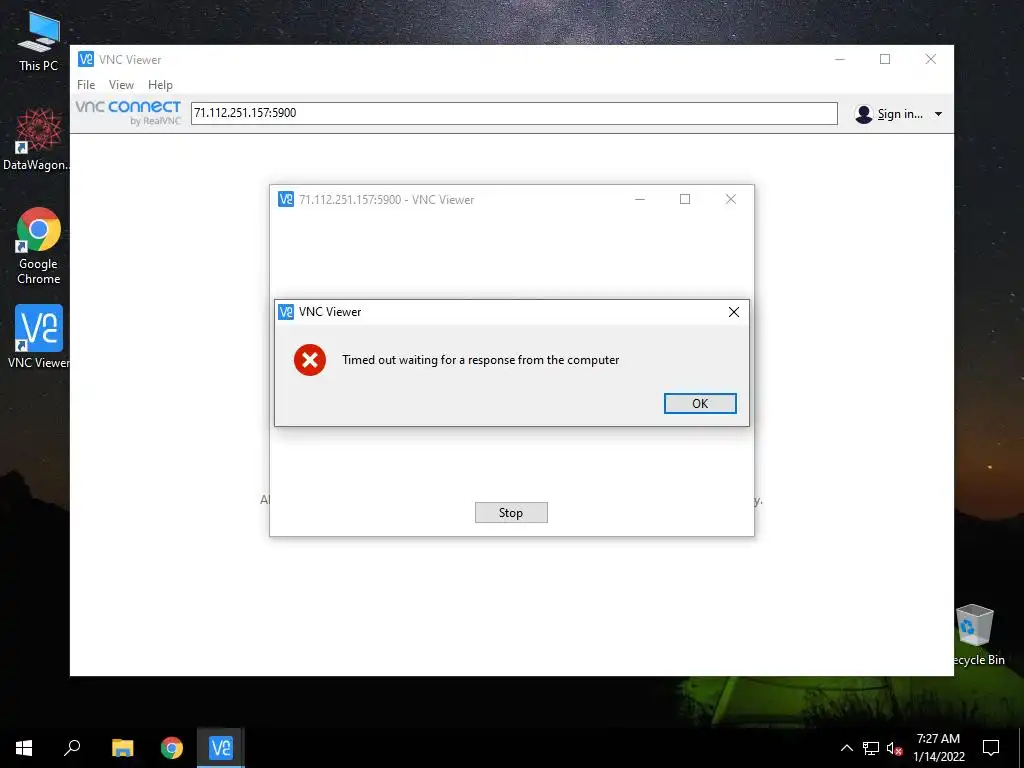The width and height of the screenshot is (1024, 768).
Task: Open File Explorer from the taskbar
Action: [x=122, y=748]
